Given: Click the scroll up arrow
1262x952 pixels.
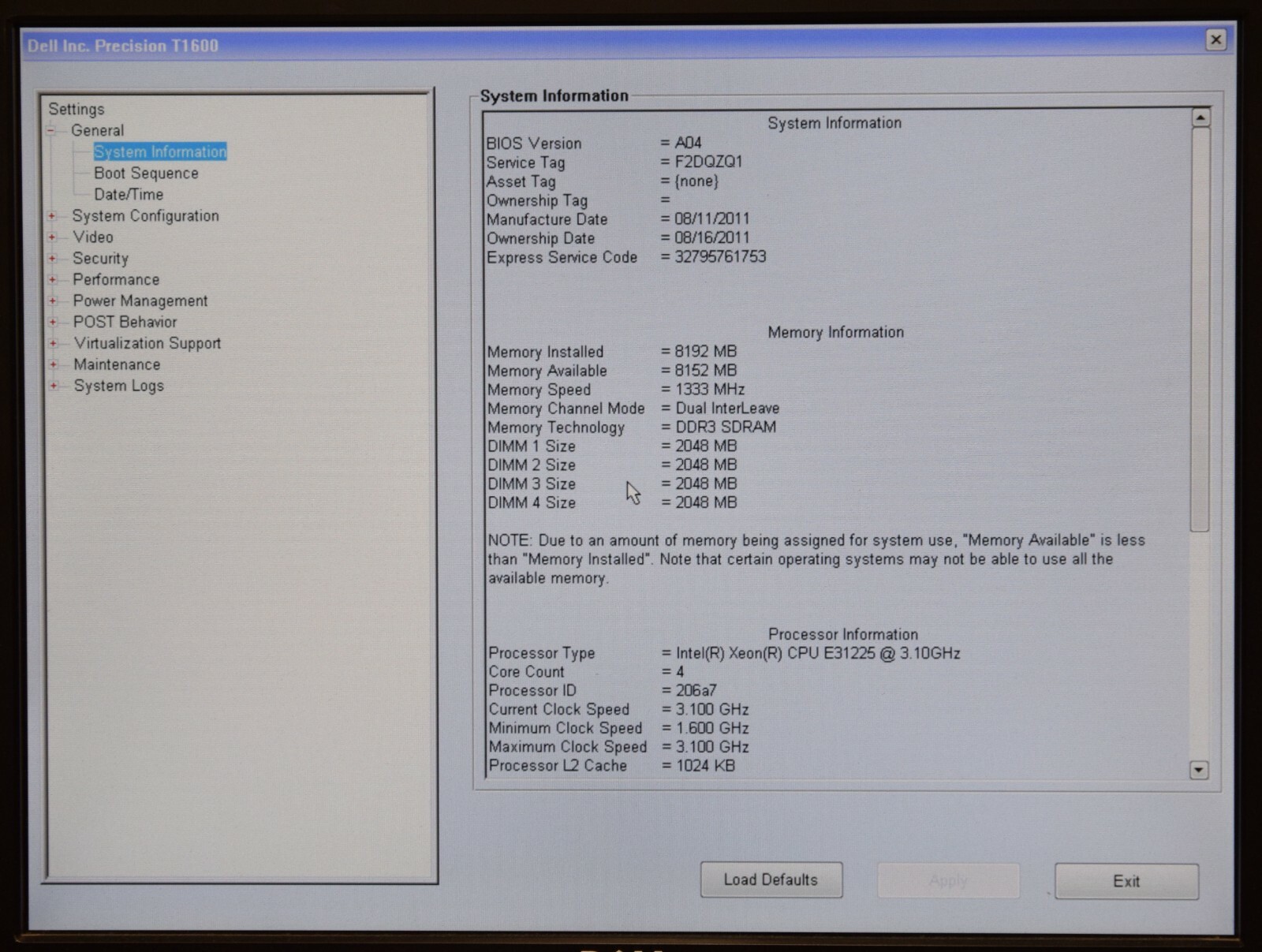Looking at the screenshot, I should click(1200, 118).
